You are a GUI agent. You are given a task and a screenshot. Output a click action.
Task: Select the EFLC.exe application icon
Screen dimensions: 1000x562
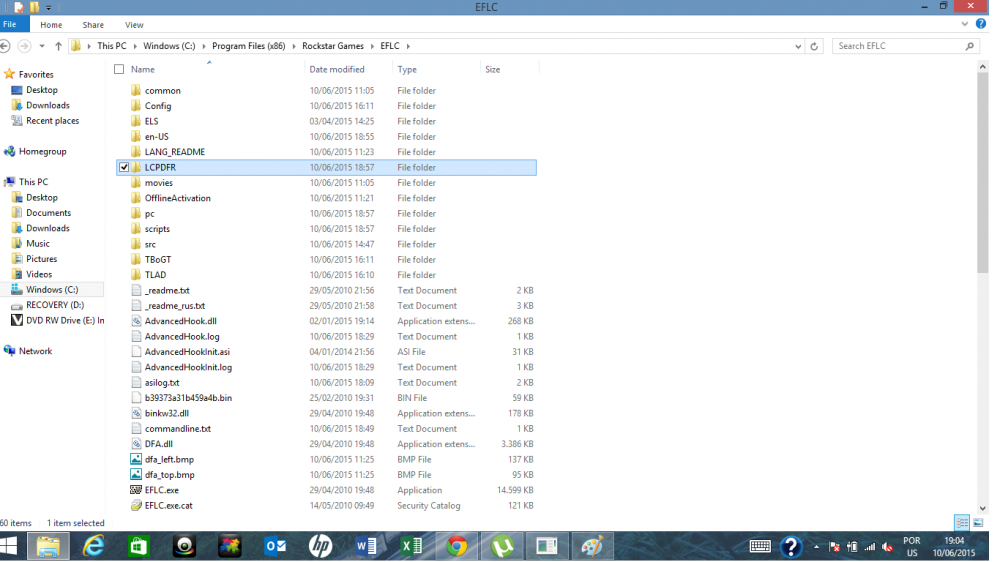click(136, 490)
